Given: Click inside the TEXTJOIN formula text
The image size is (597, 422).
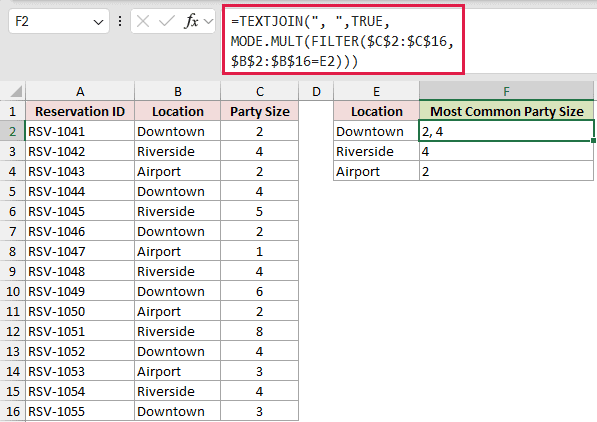Looking at the screenshot, I should click(343, 41).
